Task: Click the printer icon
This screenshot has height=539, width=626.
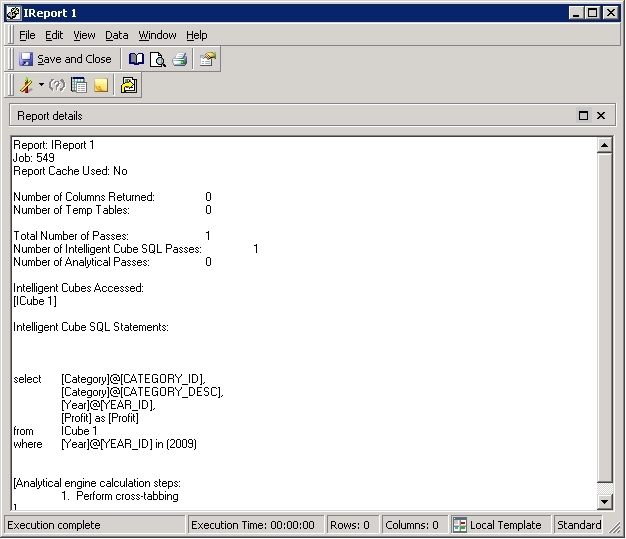Action: (x=180, y=59)
